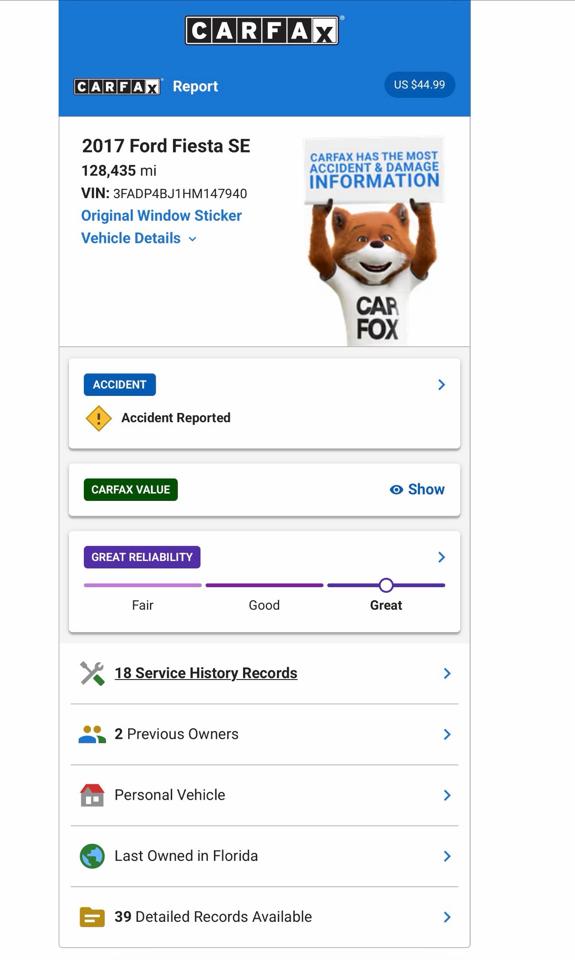This screenshot has width=575, height=960.
Task: Click the reliability slider handle at Great
Action: tap(386, 585)
